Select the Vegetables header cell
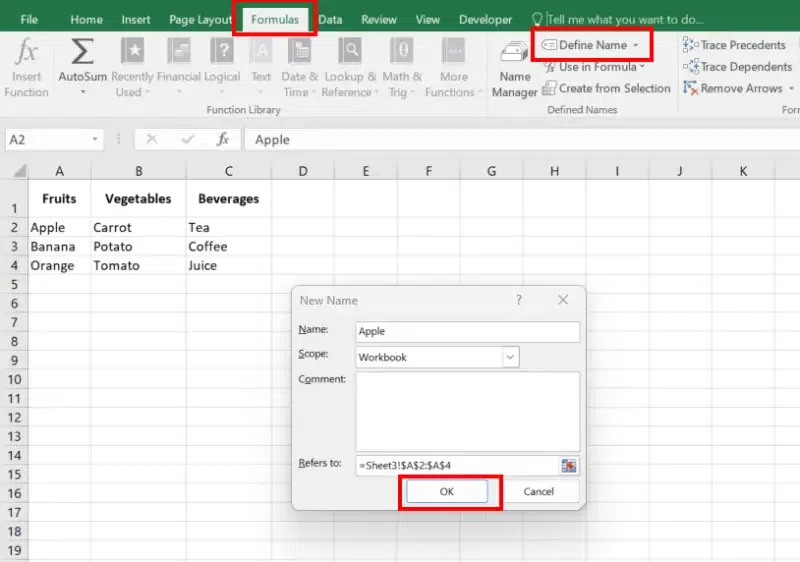This screenshot has width=800, height=562. click(138, 199)
